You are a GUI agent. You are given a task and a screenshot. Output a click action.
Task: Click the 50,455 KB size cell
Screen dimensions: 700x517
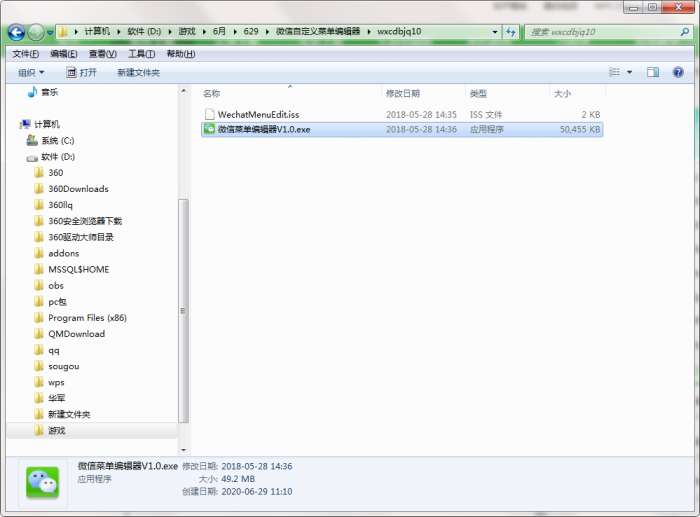[x=580, y=129]
